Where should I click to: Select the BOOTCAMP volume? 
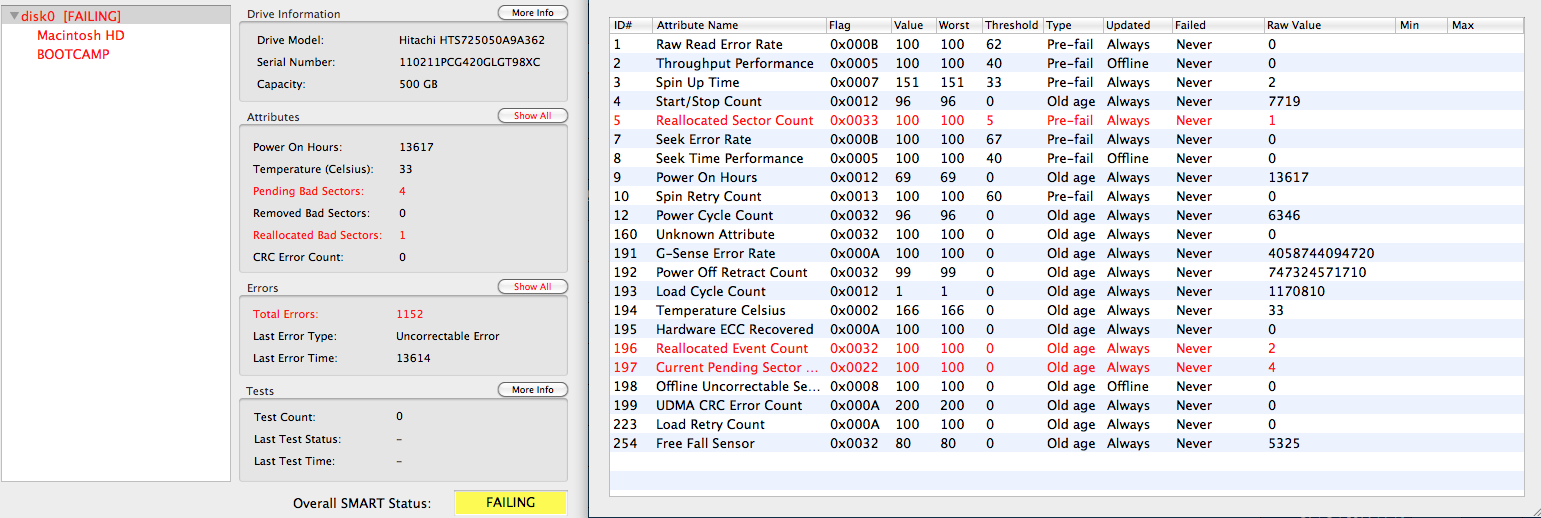73,55
